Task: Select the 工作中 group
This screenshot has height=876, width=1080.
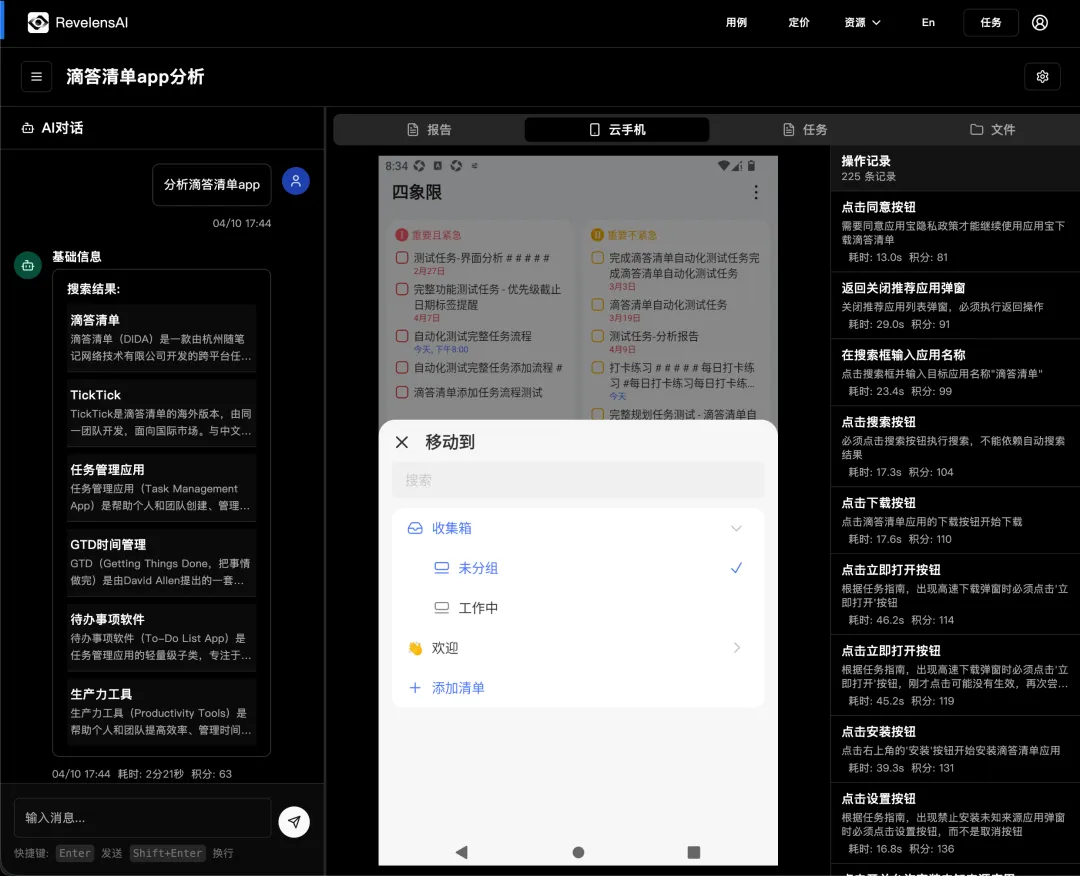Action: click(578, 608)
